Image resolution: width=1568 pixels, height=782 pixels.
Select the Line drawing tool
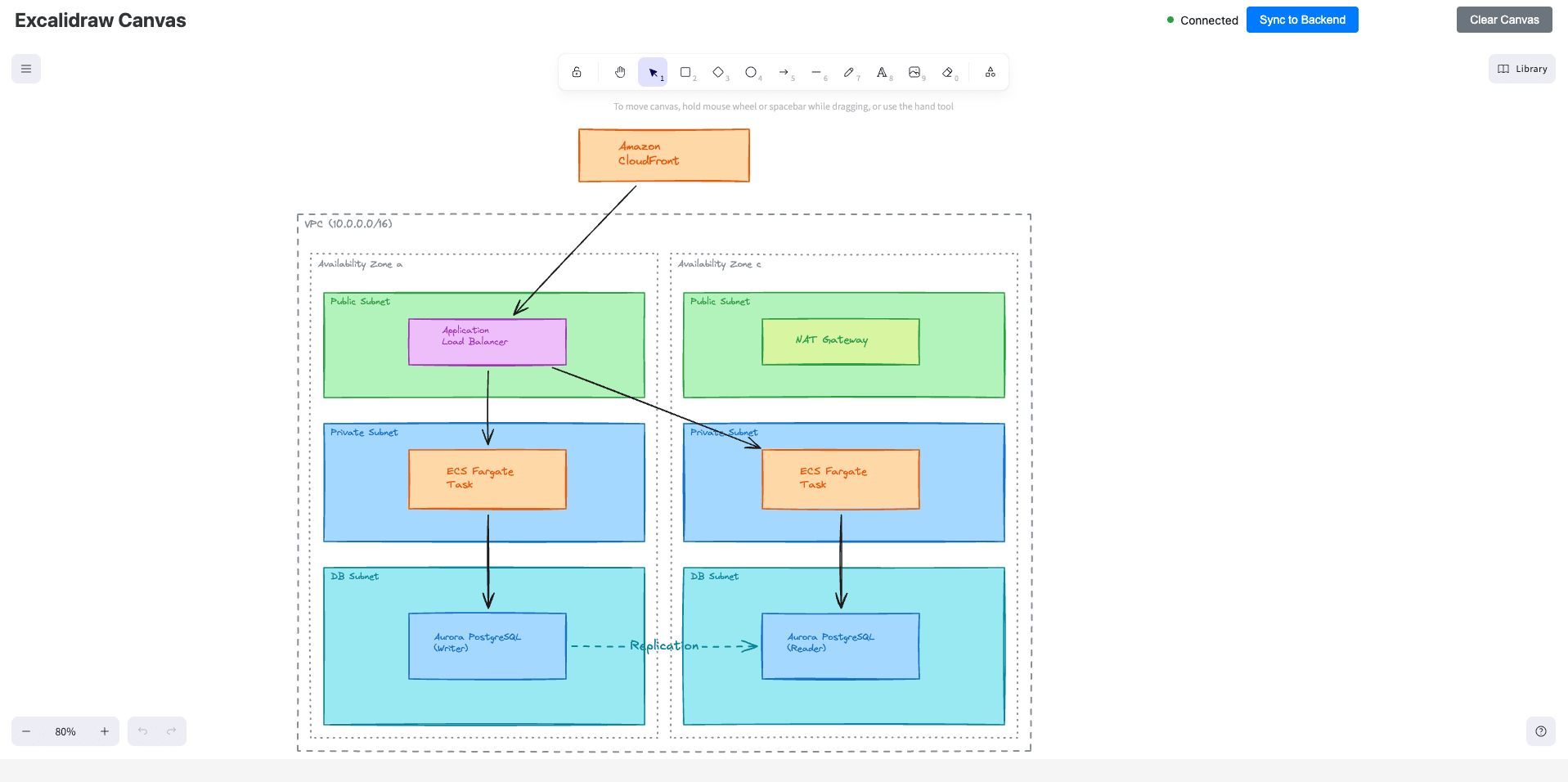click(816, 72)
